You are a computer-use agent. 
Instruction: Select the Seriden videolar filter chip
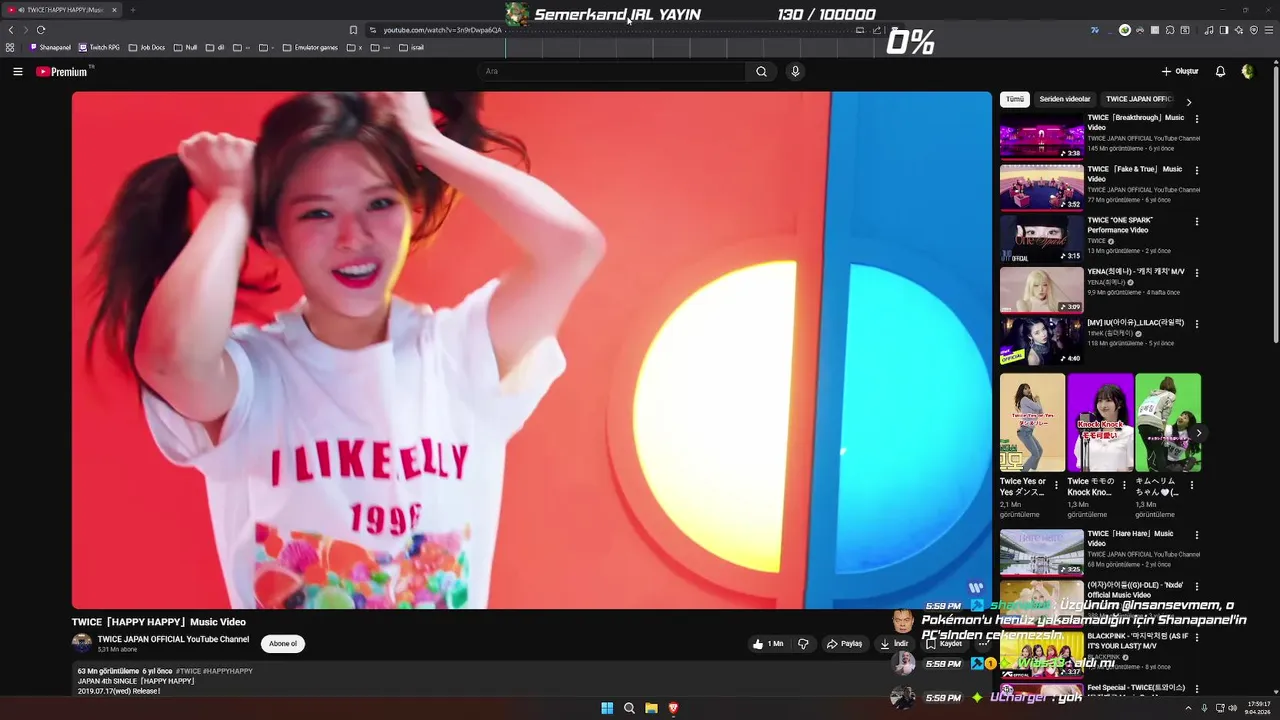[1065, 100]
